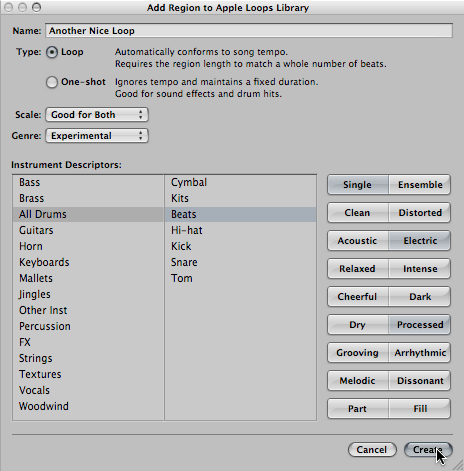Toggle the Processed descriptor button

420,325
